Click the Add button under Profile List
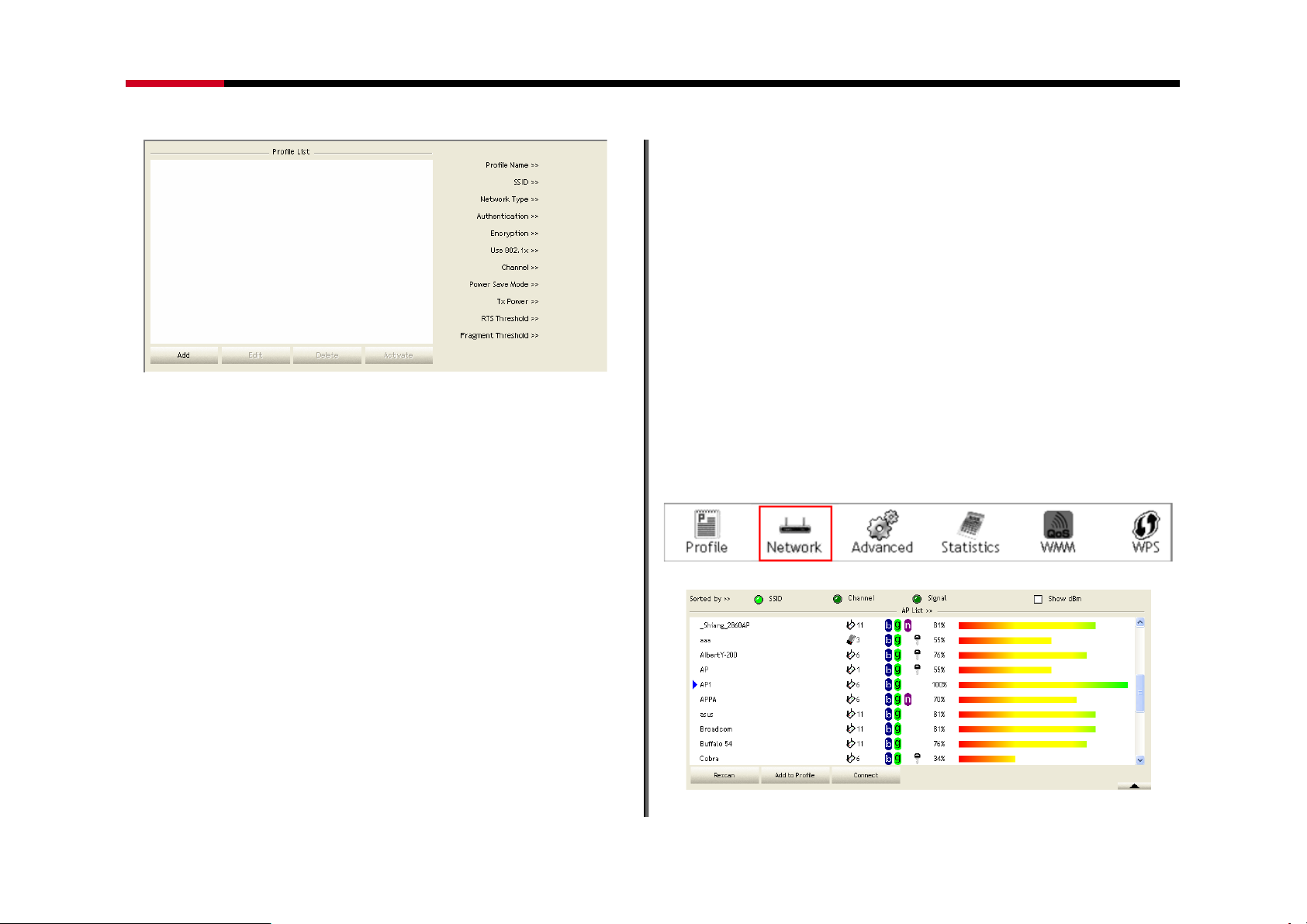The height and width of the screenshot is (924, 1307). 184,355
